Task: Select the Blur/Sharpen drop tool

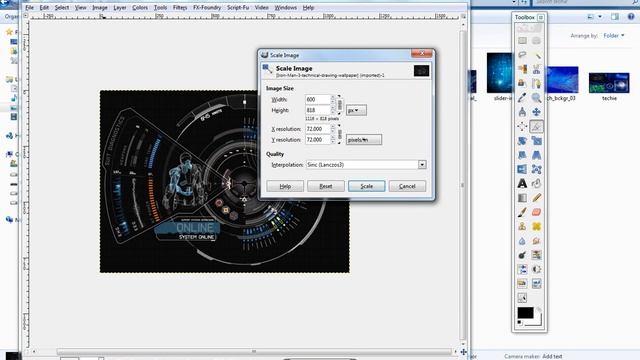Action: (x=522, y=241)
